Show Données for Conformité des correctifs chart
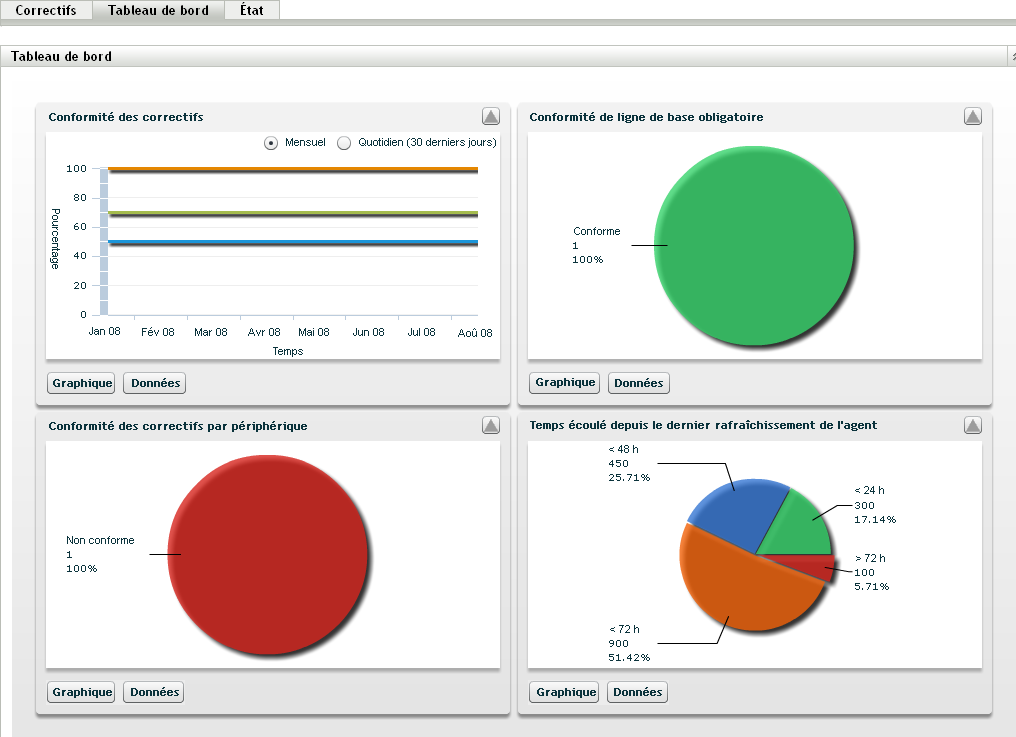The image size is (1016, 737). (155, 383)
